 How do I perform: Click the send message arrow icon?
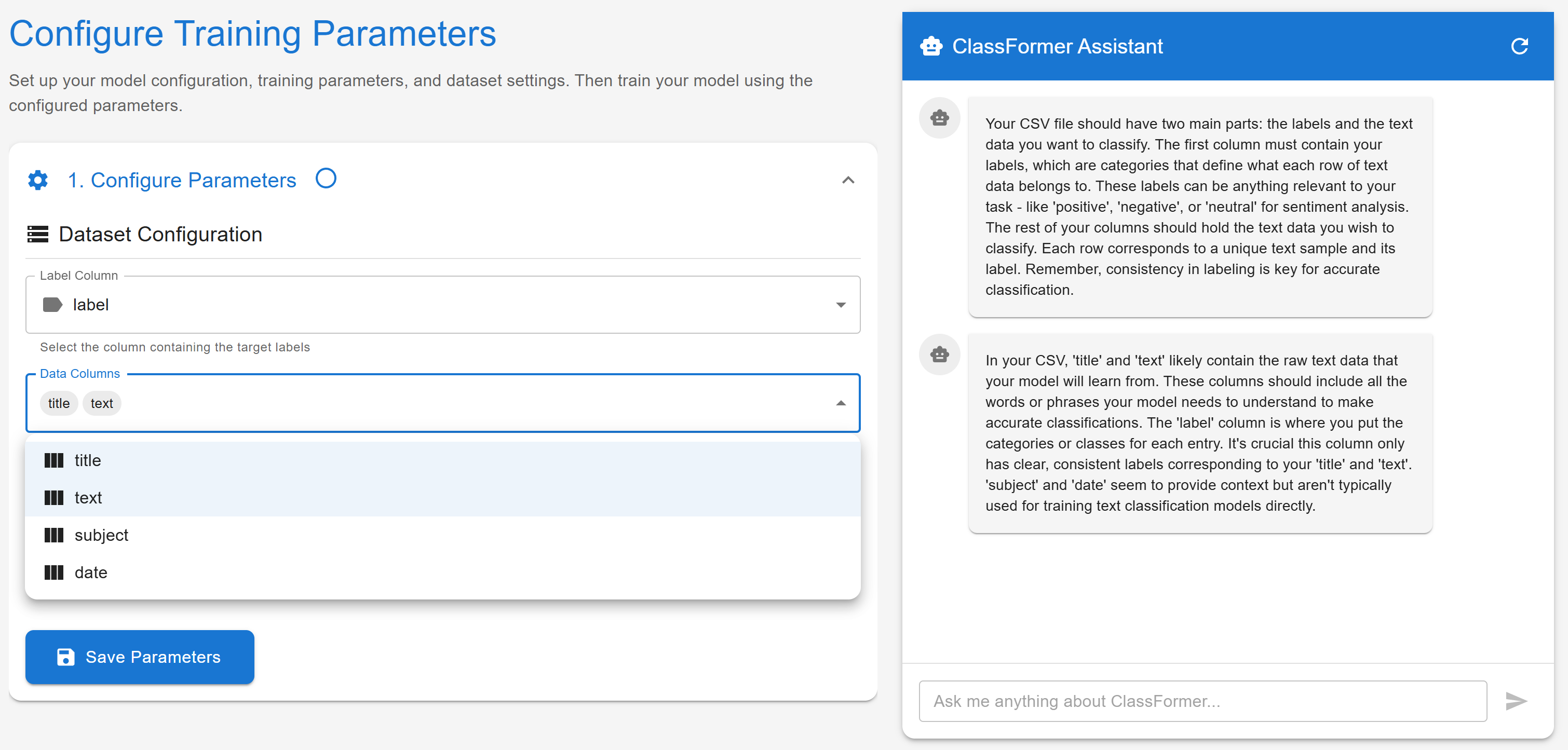point(1515,701)
